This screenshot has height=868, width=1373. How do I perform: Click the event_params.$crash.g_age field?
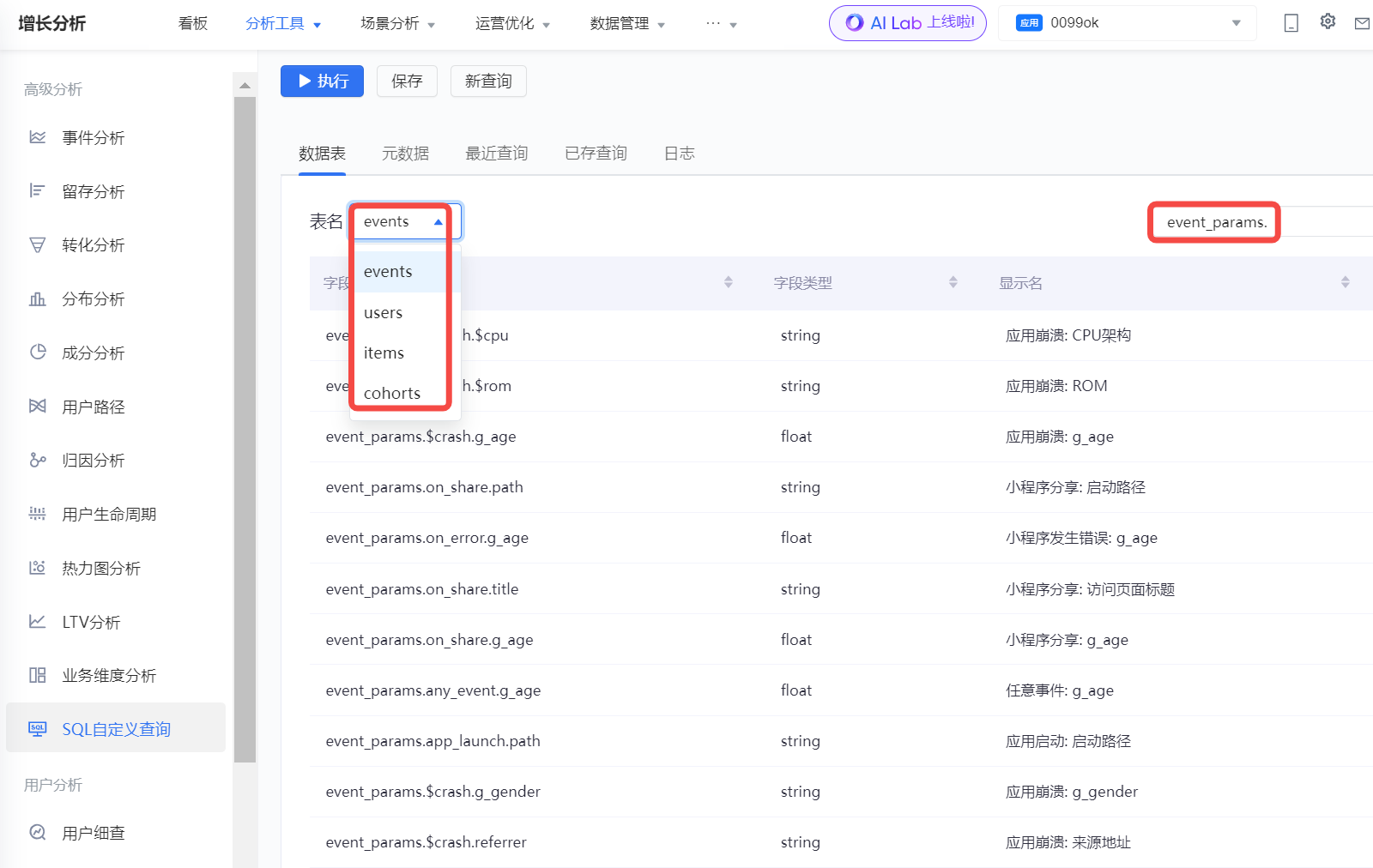420,437
